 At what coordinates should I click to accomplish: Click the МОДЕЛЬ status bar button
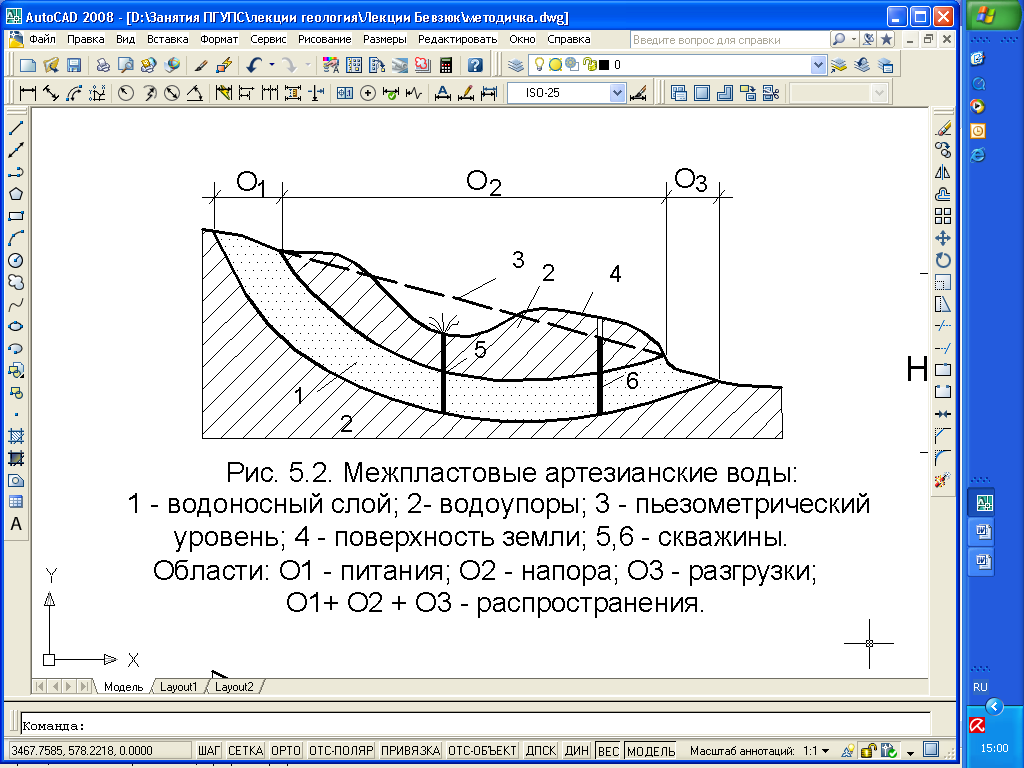click(651, 750)
